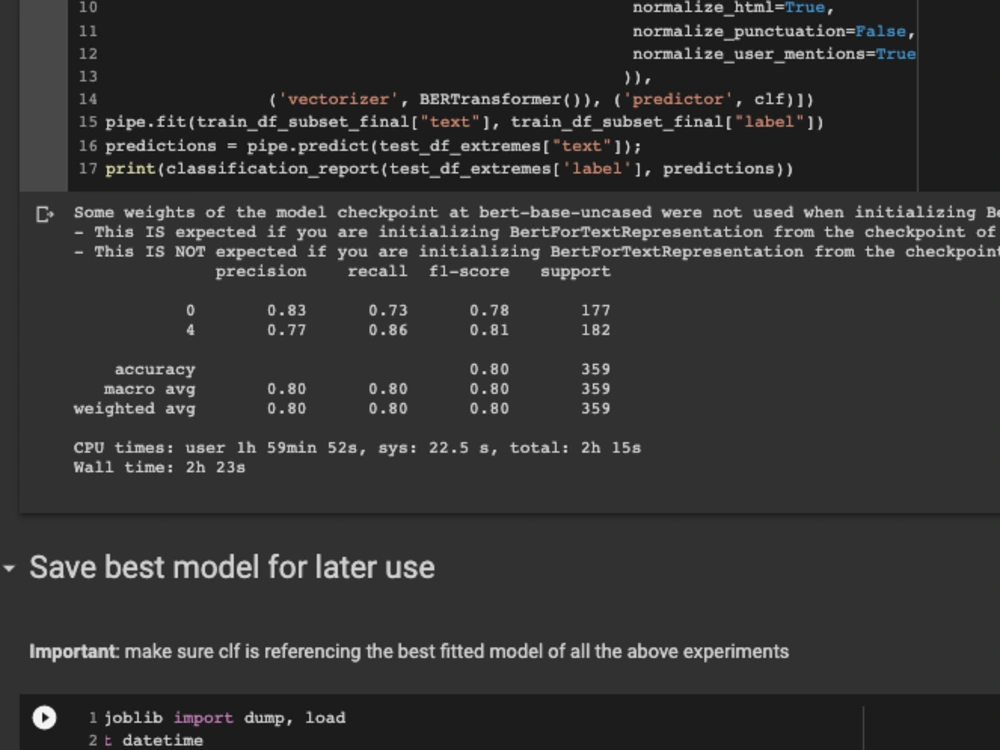This screenshot has width=1000, height=750.
Task: Select the 'Save best model for later use' heading
Action: tap(232, 567)
